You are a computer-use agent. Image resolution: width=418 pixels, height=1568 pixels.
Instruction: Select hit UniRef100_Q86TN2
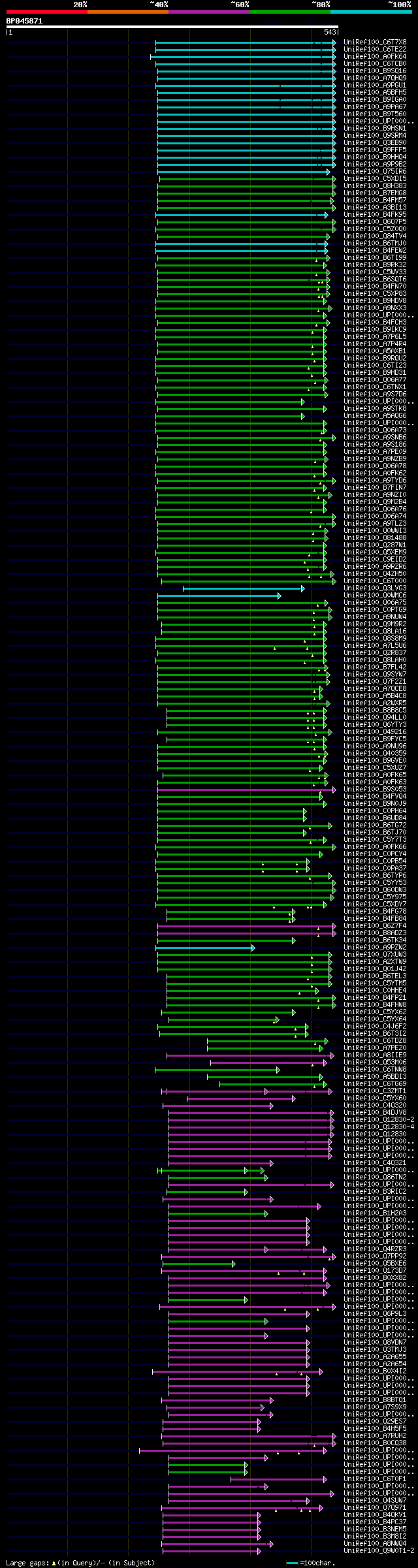(x=375, y=1177)
